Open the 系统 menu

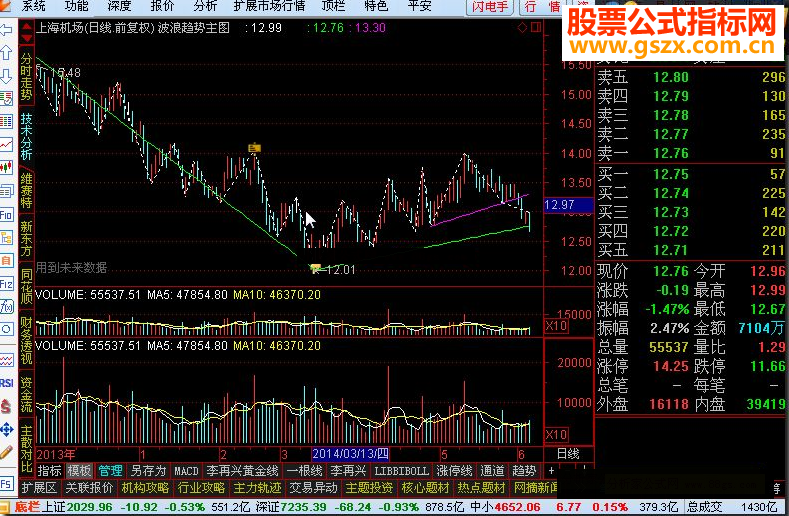click(x=33, y=7)
